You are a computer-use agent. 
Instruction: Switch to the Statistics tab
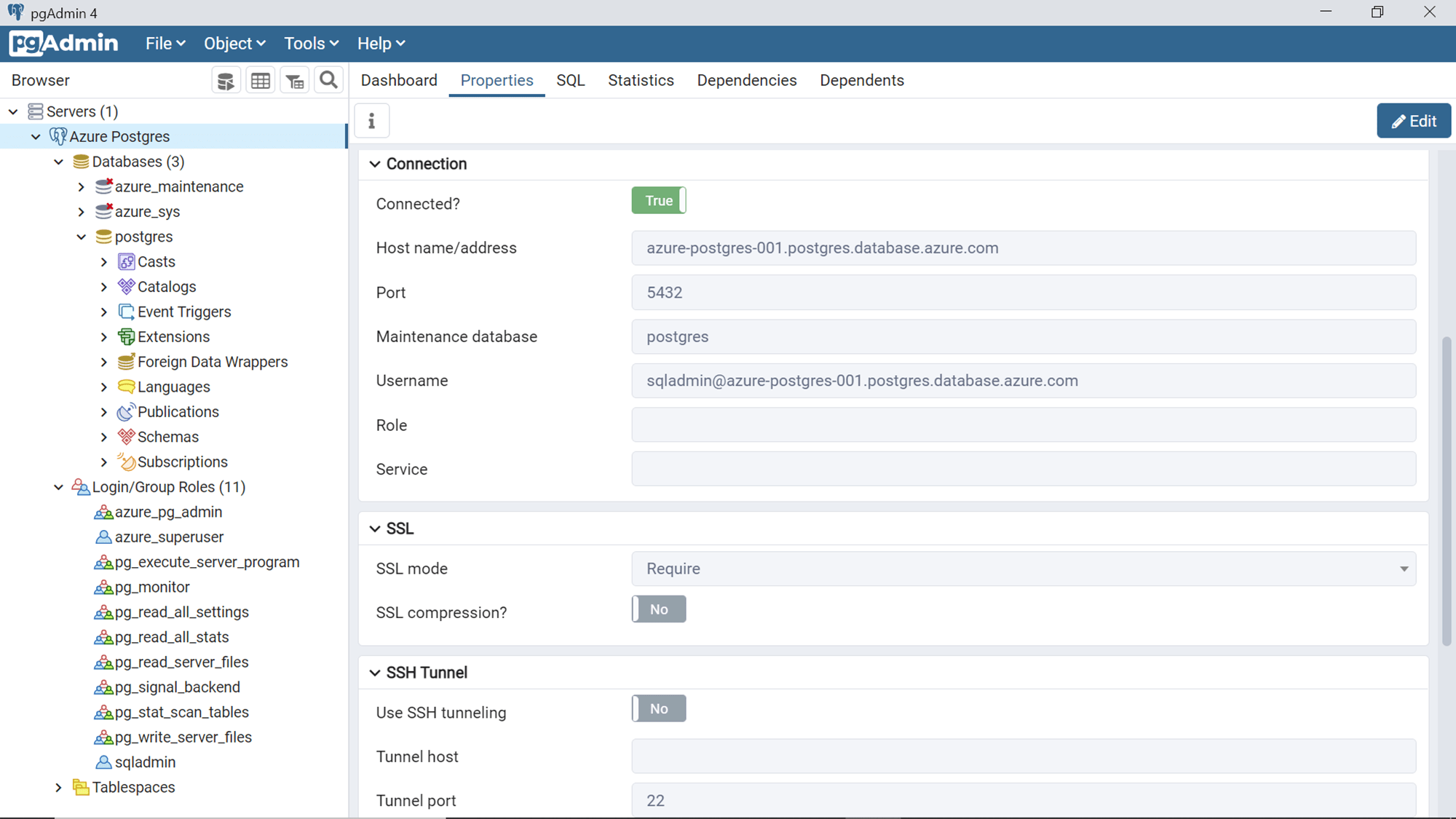(x=640, y=80)
